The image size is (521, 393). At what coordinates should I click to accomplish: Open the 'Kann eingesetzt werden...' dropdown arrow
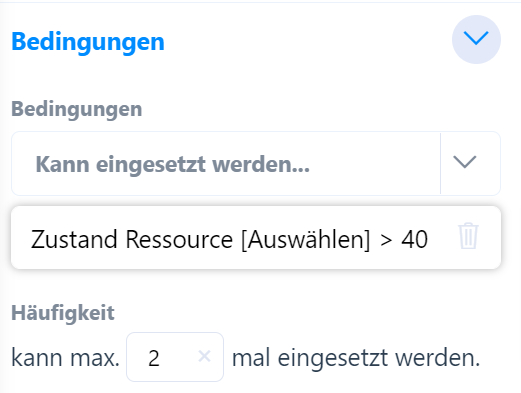(x=464, y=162)
